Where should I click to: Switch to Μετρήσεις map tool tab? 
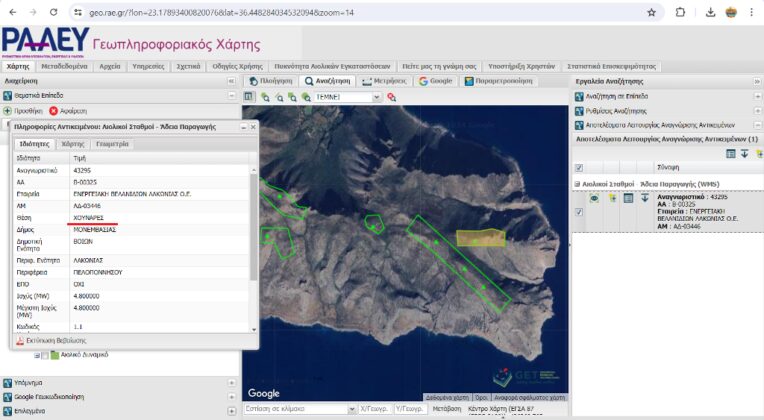tap(384, 81)
